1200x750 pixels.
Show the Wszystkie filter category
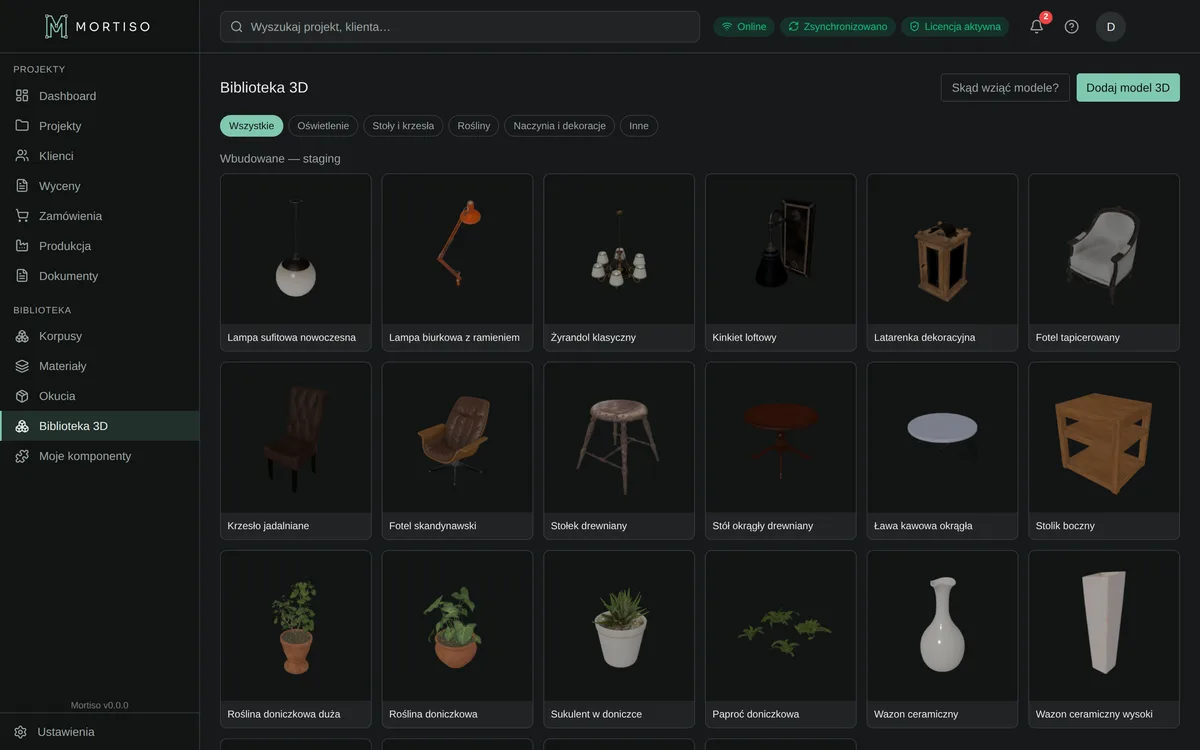tap(252, 126)
